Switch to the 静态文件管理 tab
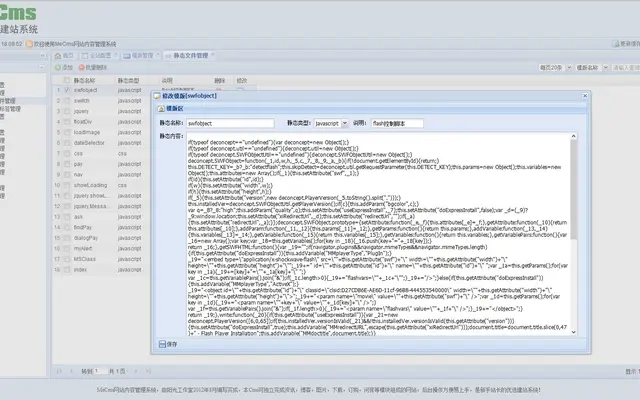640x400 pixels. (x=190, y=56)
